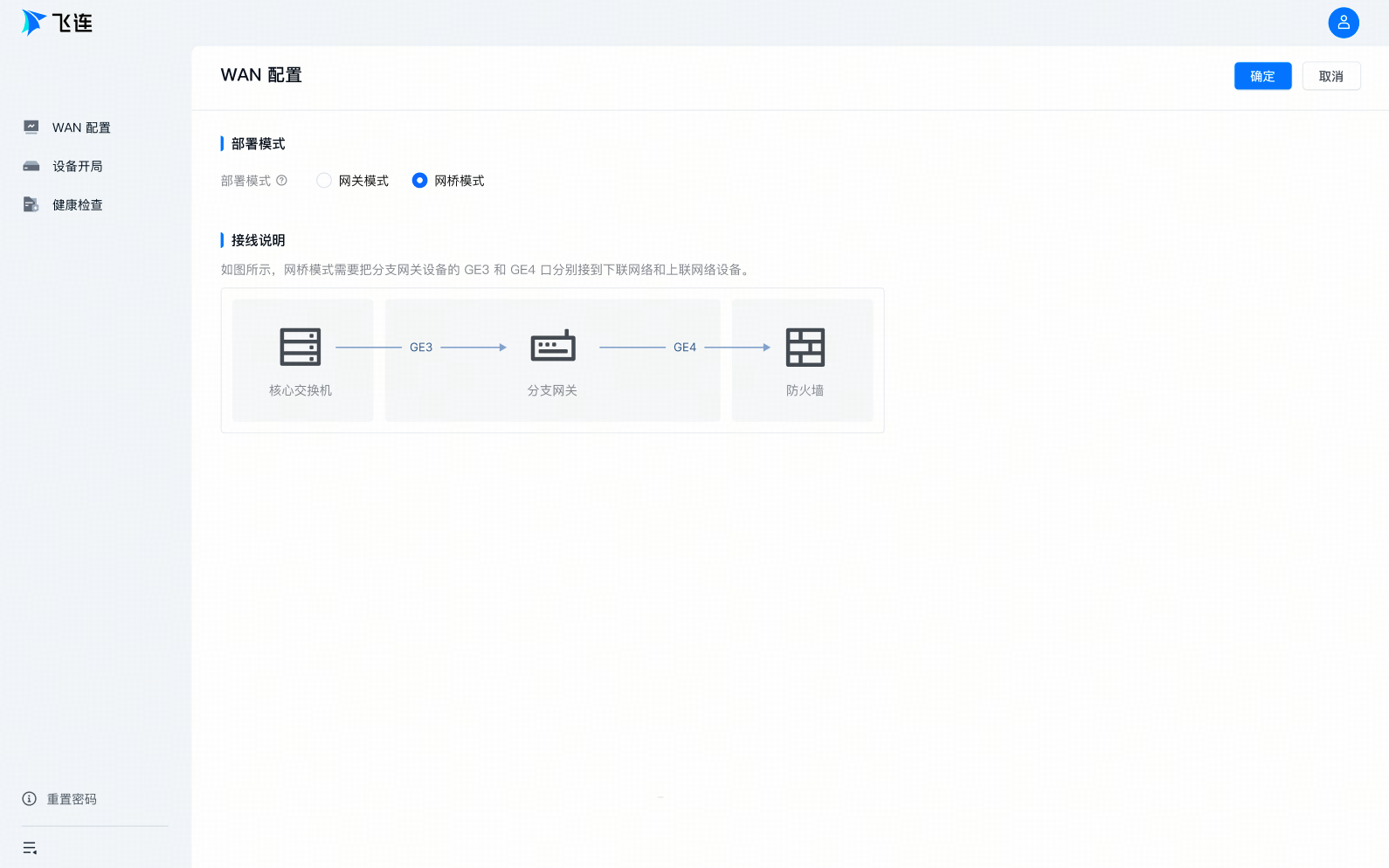Open 健康检查 menu item
The height and width of the screenshot is (868, 1389).
point(78,204)
